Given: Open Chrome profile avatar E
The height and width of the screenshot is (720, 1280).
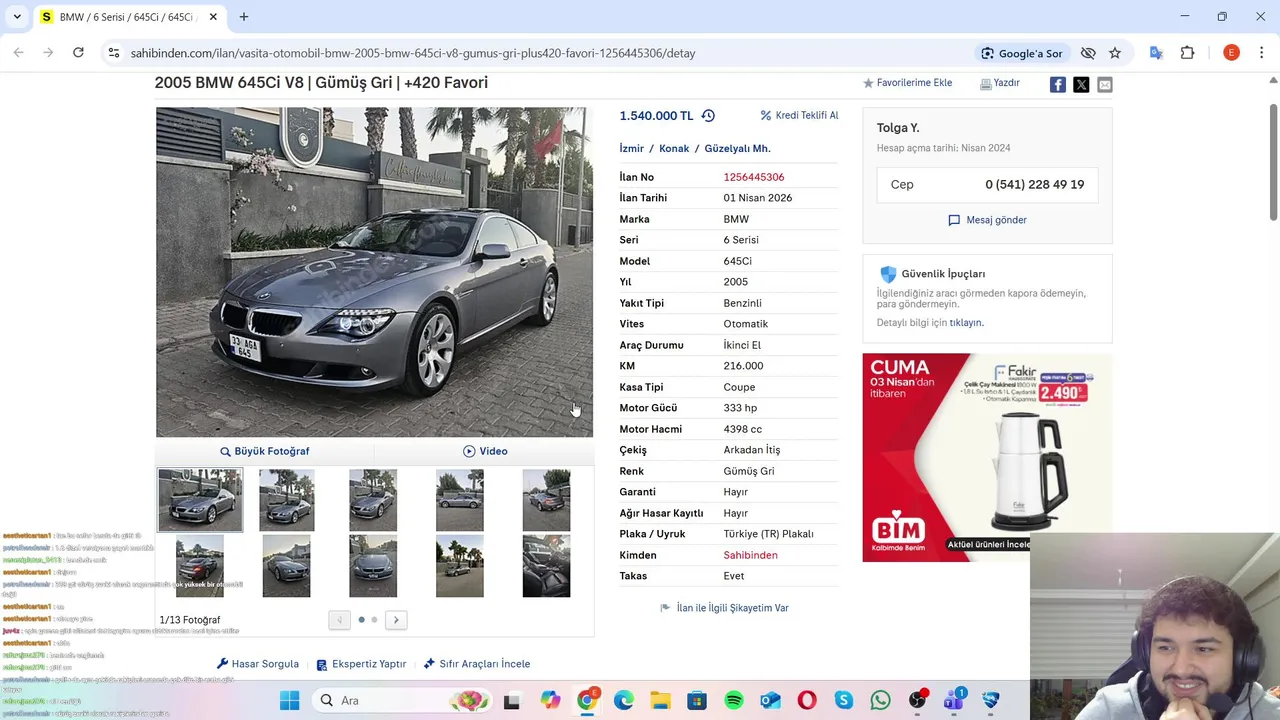Looking at the screenshot, I should [1231, 53].
